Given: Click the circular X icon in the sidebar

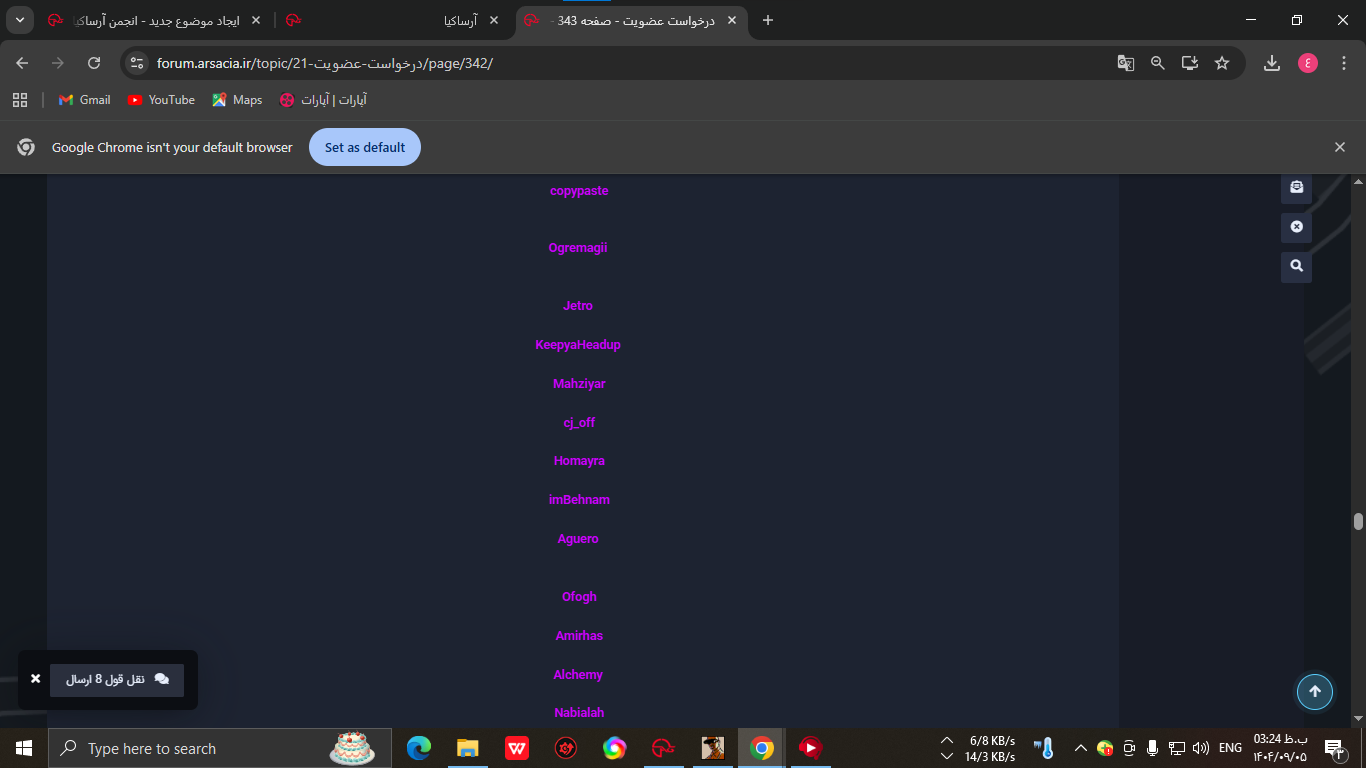Looking at the screenshot, I should [1296, 227].
